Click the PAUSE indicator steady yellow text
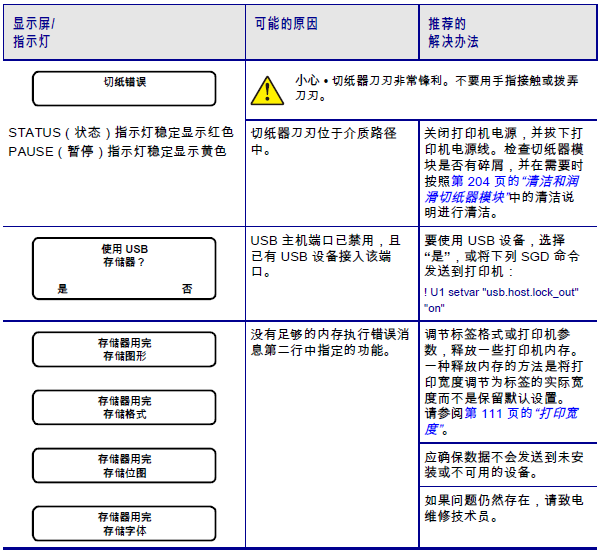This screenshot has width=607, height=555. click(x=117, y=151)
